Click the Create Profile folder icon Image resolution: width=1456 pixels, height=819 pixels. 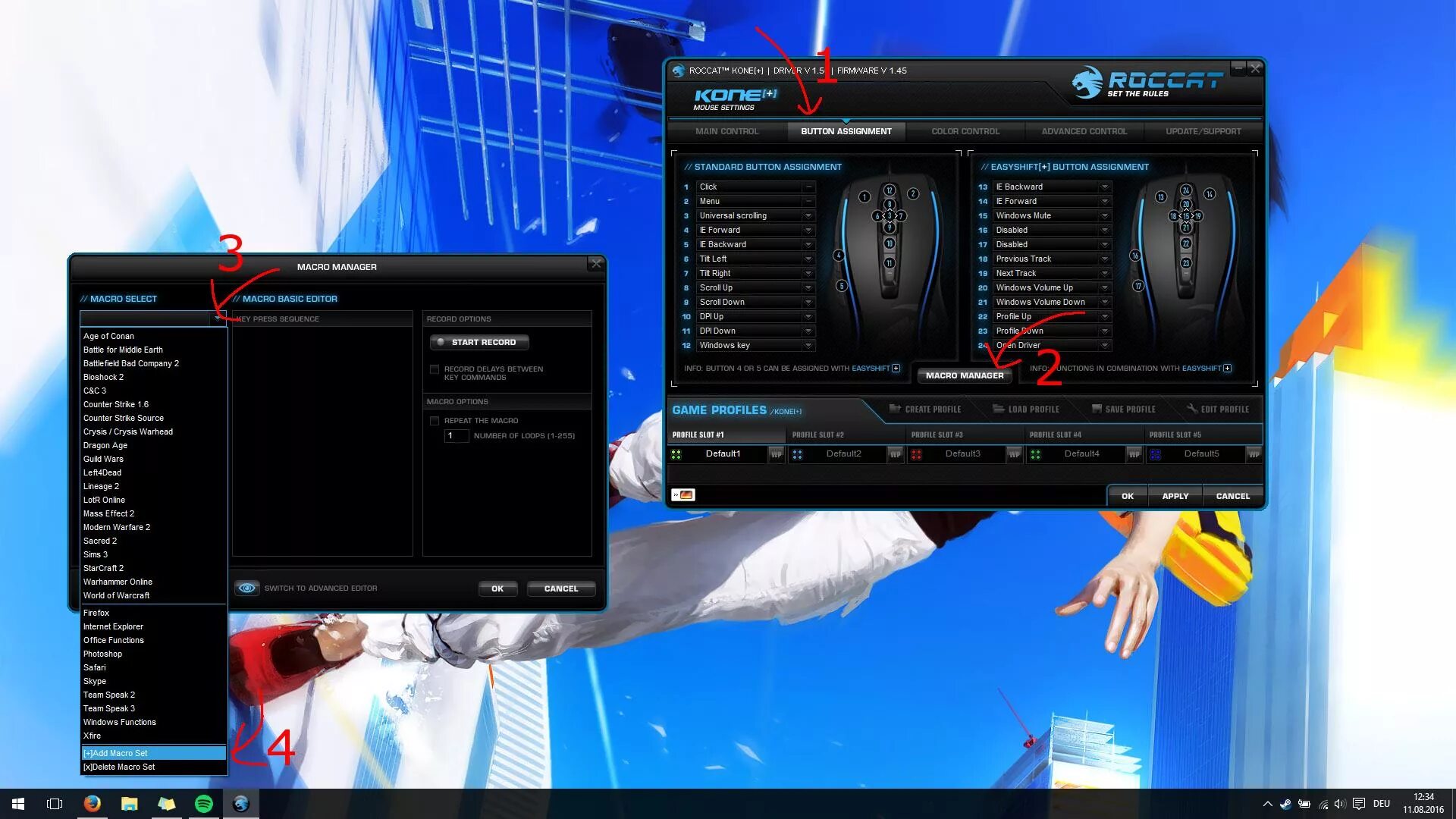coord(895,409)
